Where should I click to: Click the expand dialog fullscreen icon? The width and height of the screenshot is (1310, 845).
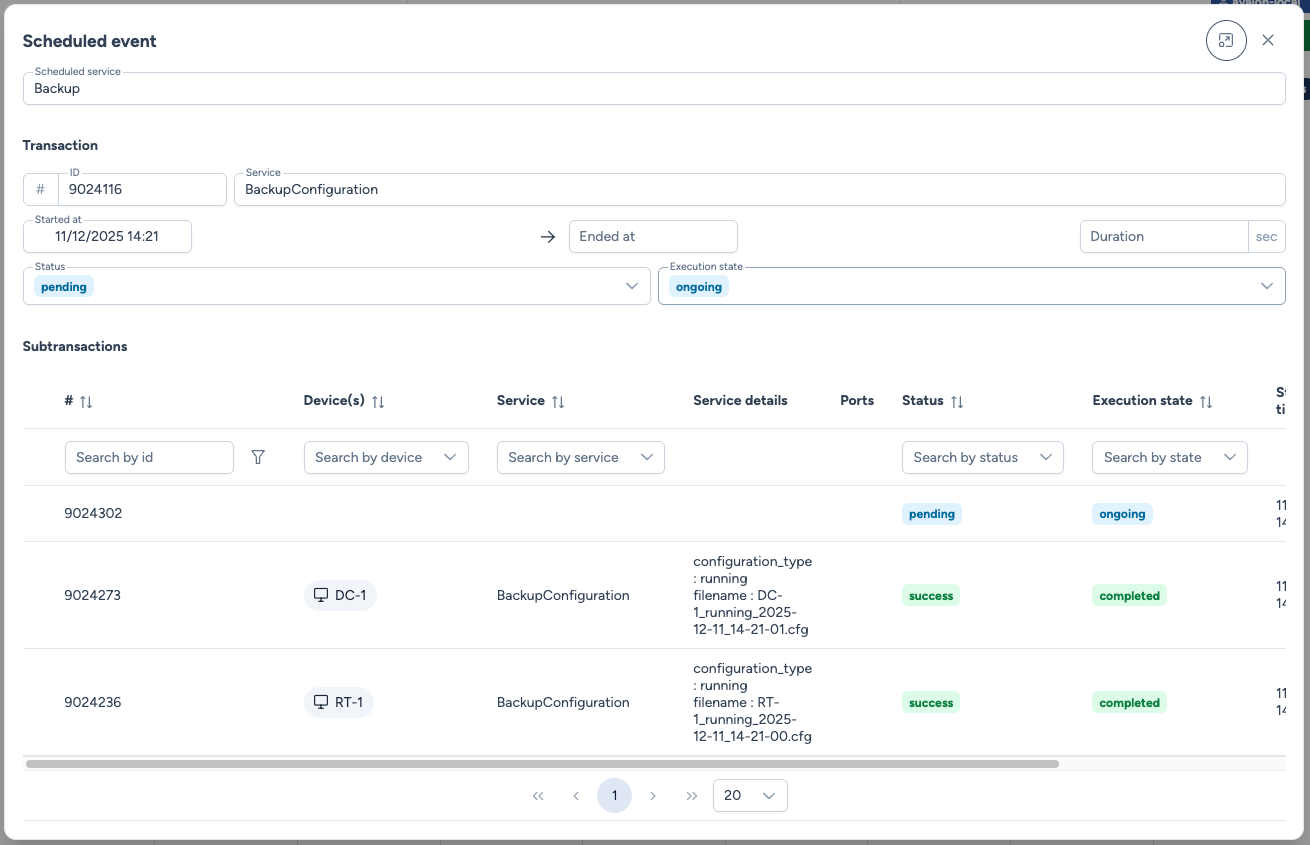click(1226, 41)
